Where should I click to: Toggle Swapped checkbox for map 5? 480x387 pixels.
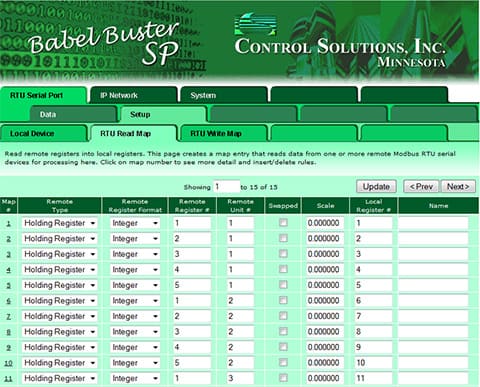coord(283,285)
